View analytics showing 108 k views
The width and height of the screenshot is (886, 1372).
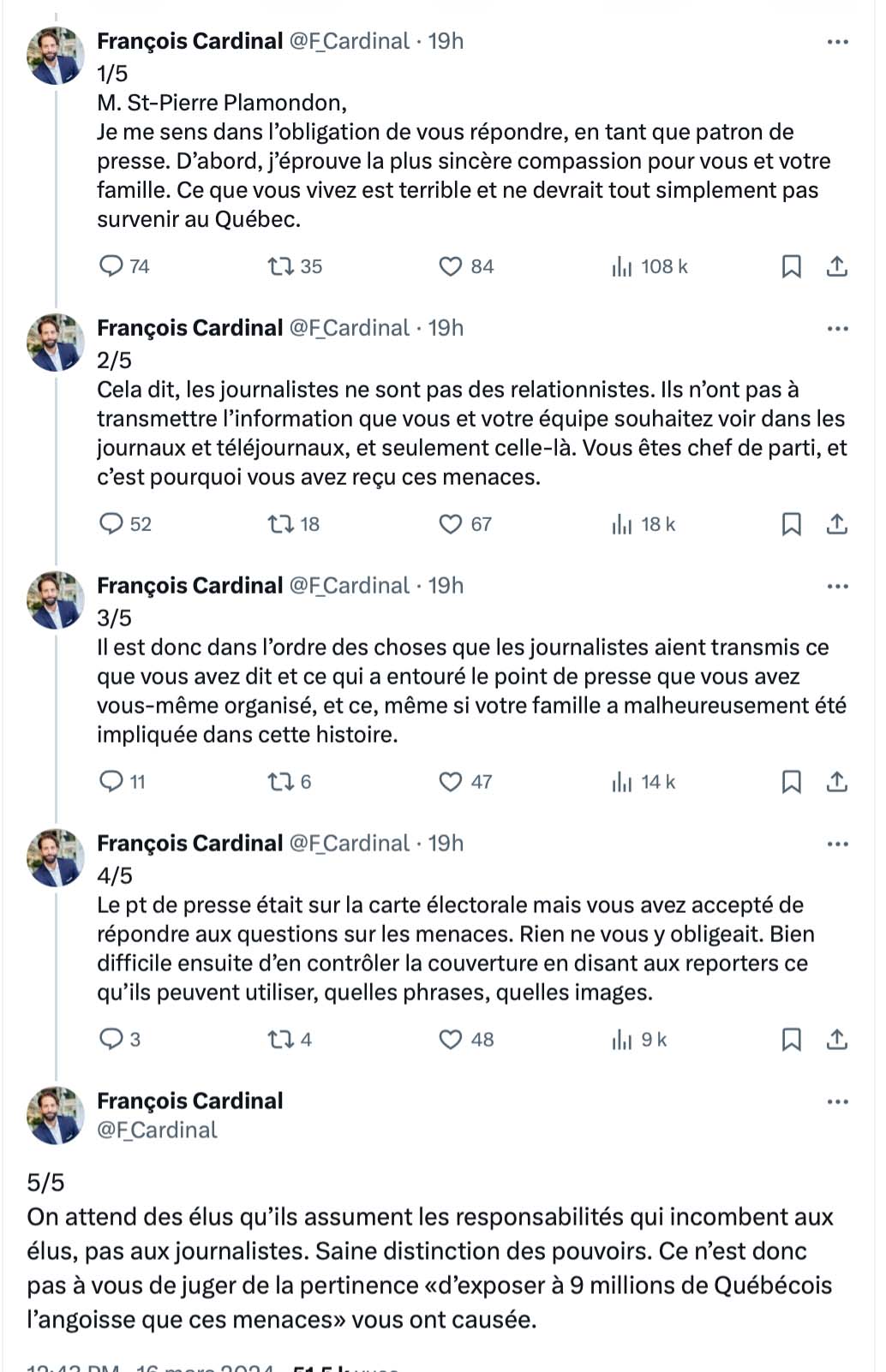[622, 266]
